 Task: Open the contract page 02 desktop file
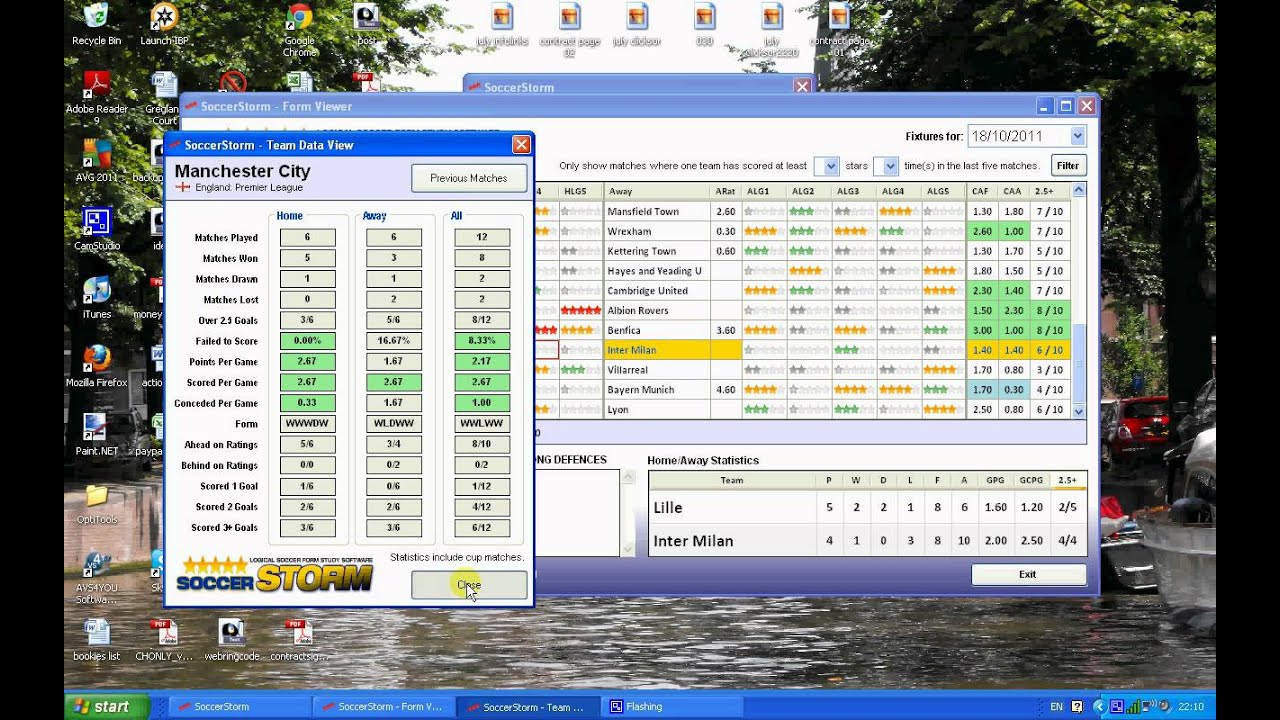tap(570, 30)
